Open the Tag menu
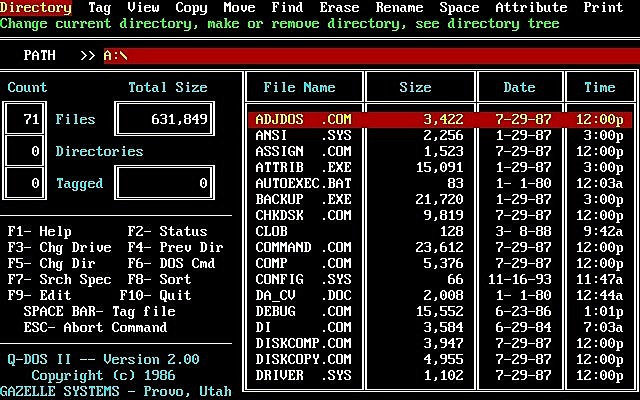The image size is (640, 400). pos(100,7)
